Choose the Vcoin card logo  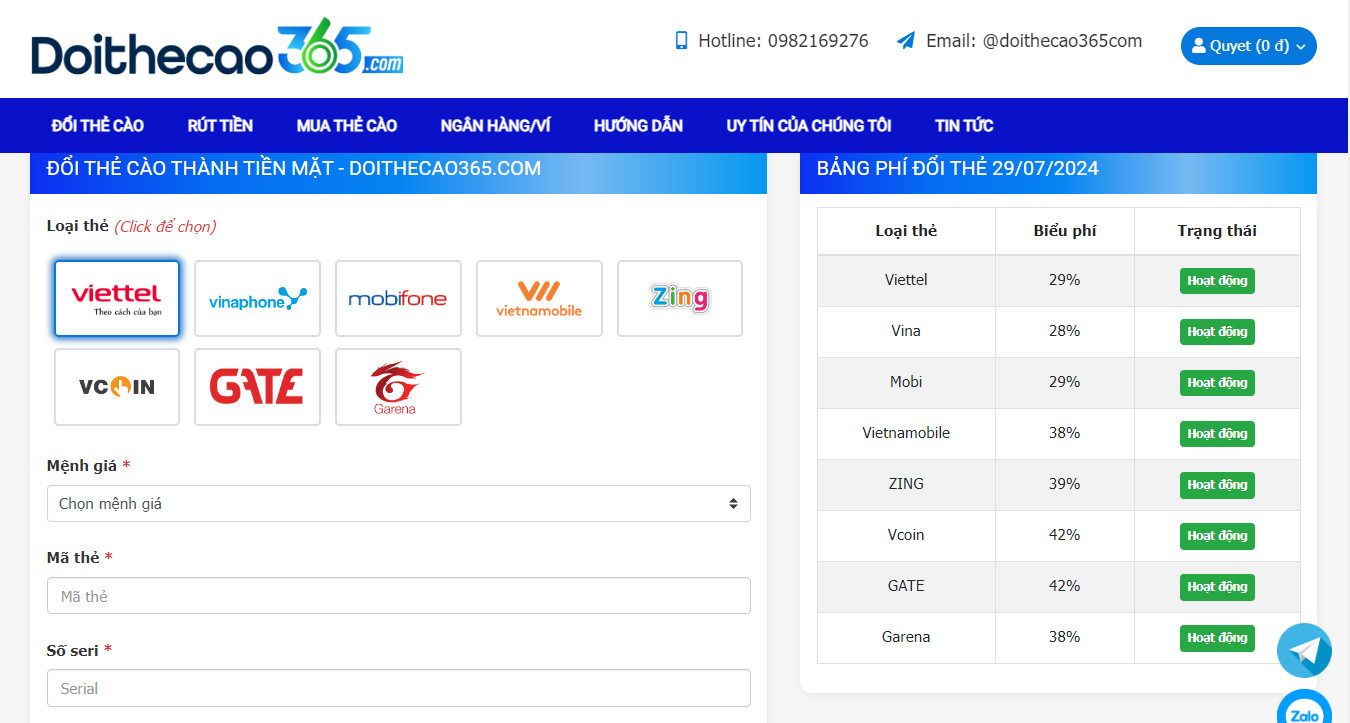point(117,386)
